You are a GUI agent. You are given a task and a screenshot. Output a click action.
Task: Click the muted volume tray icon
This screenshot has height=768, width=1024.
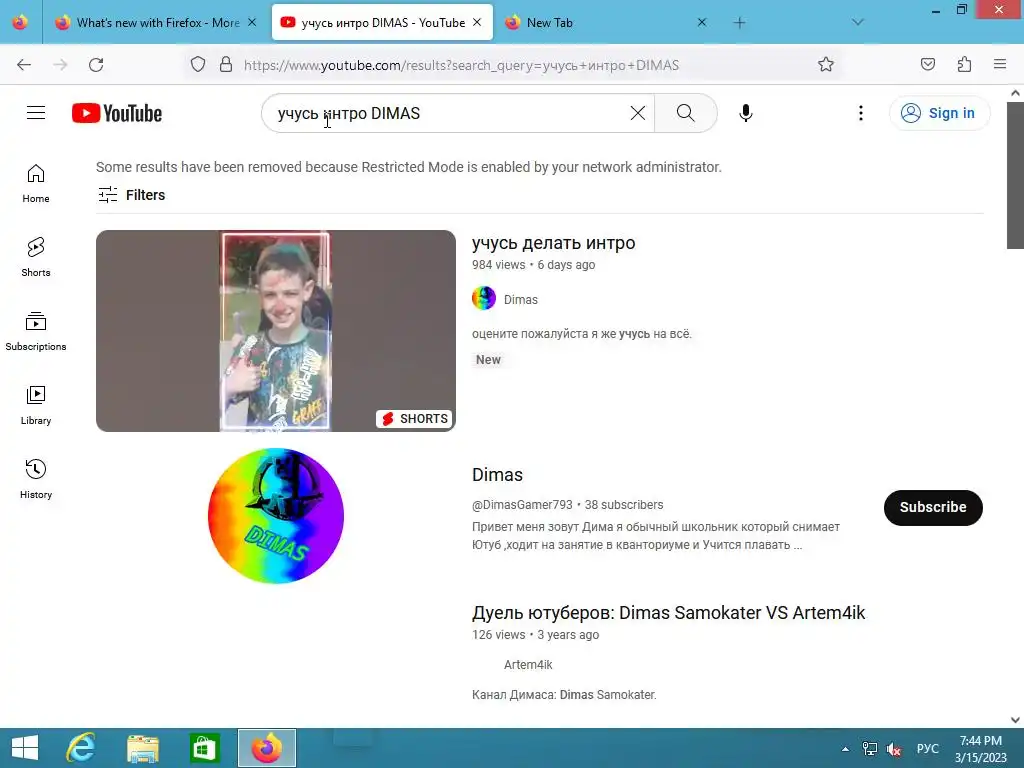pos(893,748)
